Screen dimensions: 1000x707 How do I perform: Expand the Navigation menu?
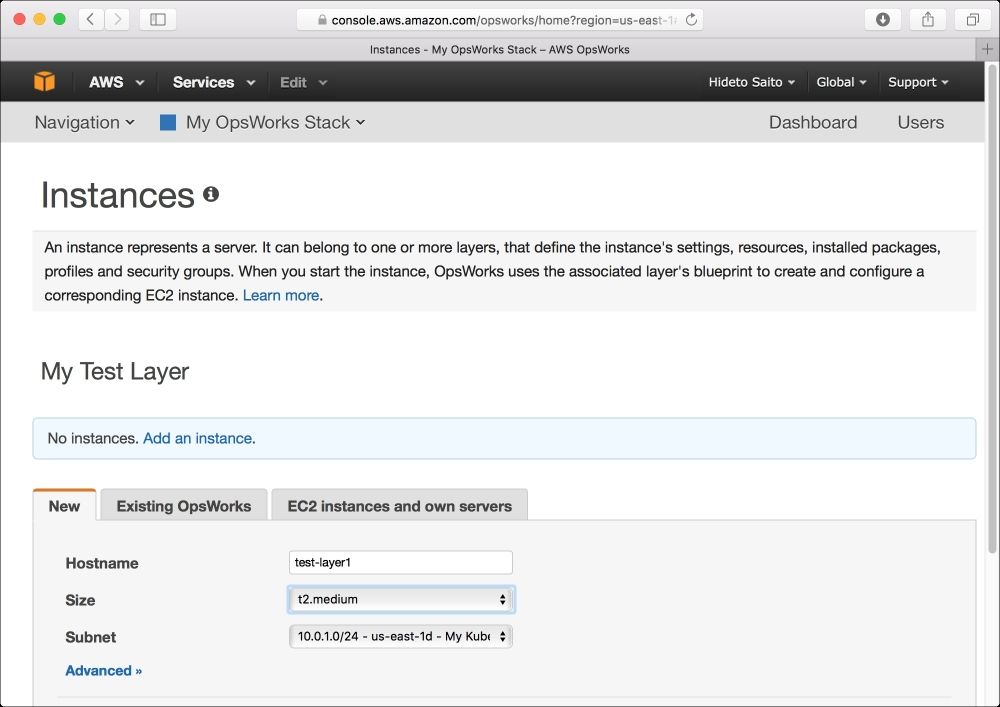click(x=84, y=122)
